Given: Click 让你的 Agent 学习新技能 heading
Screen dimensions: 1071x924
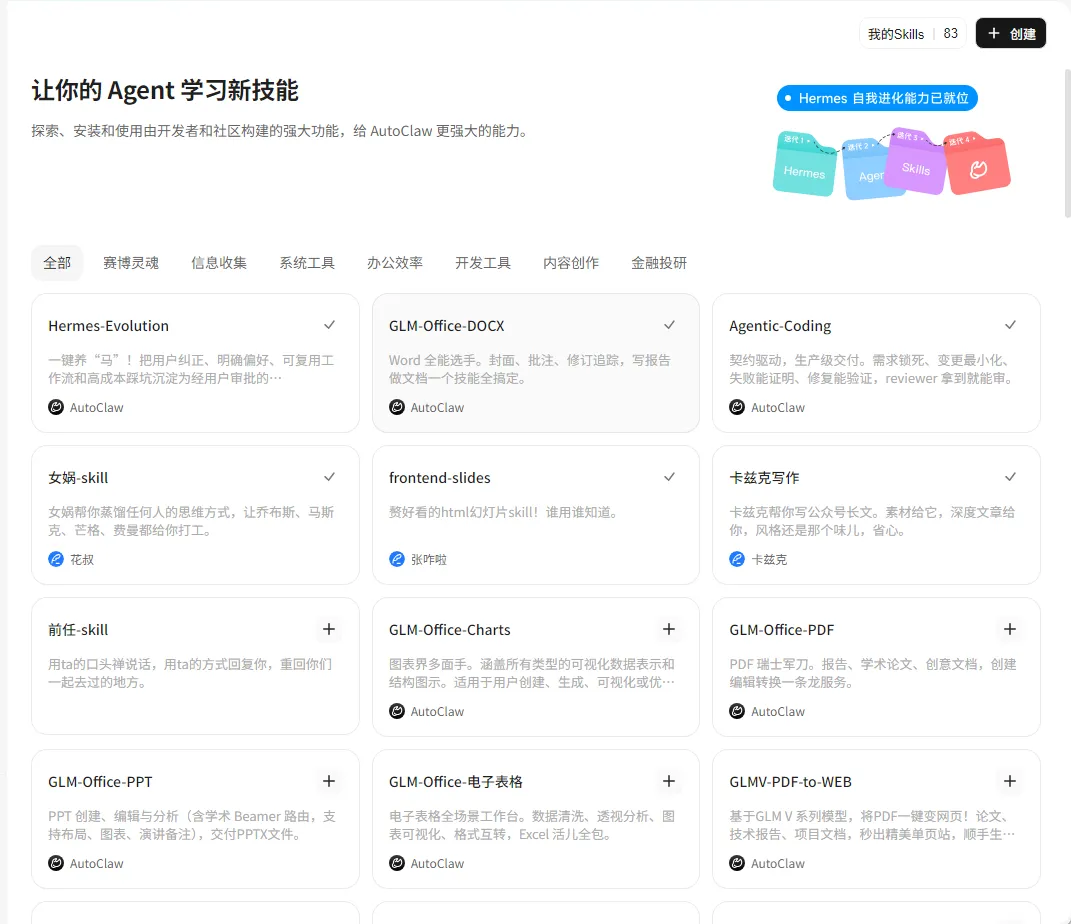Looking at the screenshot, I should click(165, 90).
